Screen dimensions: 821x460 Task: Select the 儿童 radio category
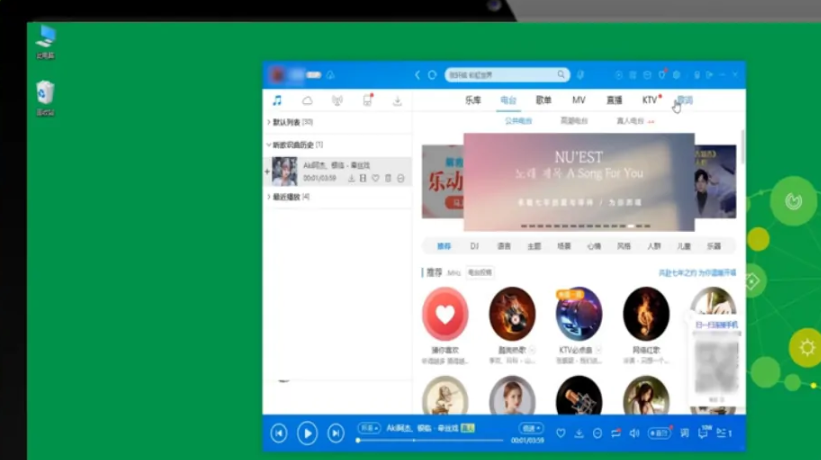pyautogui.click(x=684, y=246)
